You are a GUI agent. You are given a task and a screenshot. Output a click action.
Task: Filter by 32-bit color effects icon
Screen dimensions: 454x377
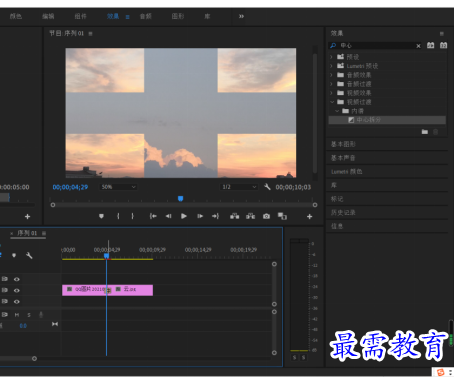coord(443,45)
